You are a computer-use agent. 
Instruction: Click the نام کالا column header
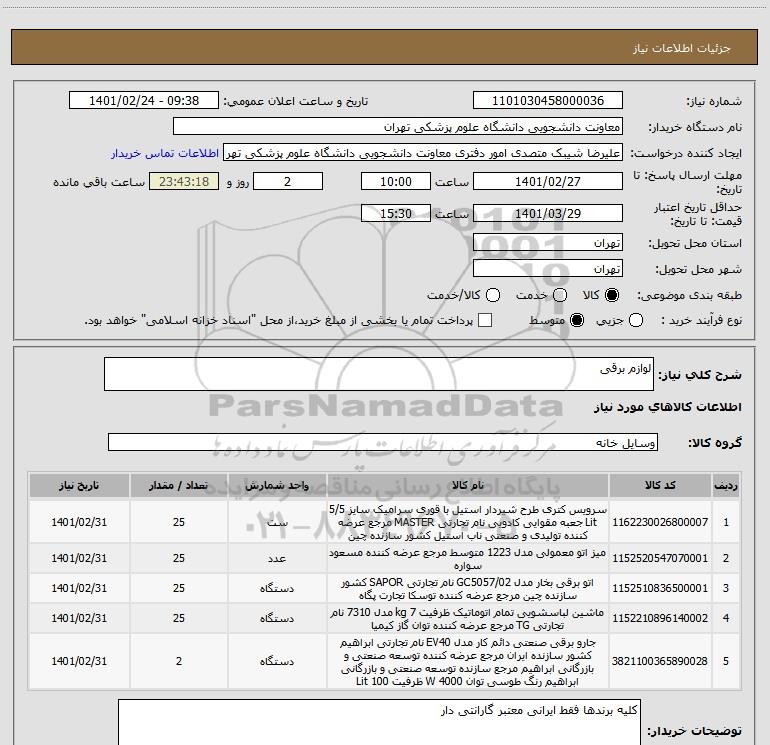(x=468, y=486)
